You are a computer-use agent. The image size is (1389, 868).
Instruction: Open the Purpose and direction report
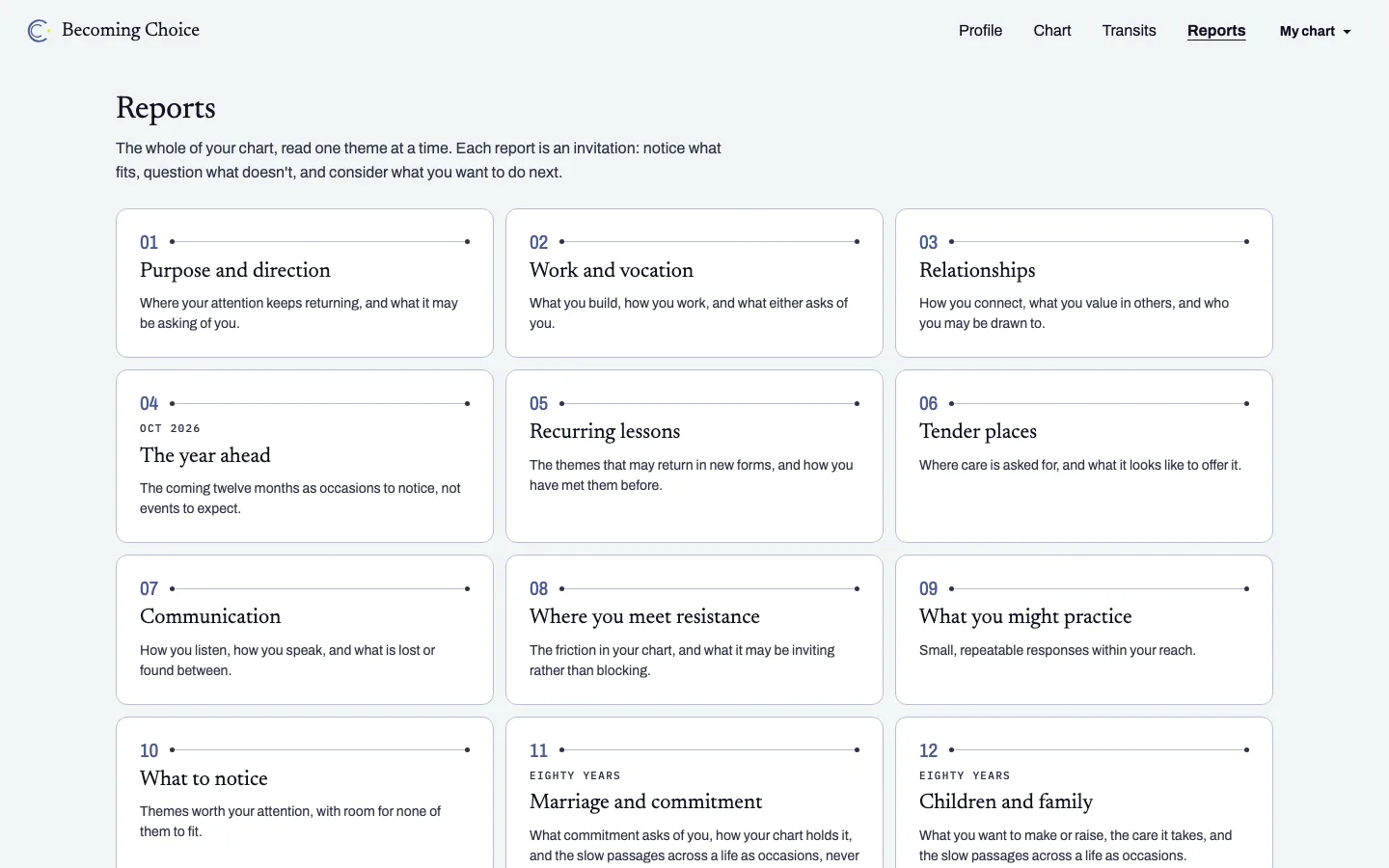(305, 284)
